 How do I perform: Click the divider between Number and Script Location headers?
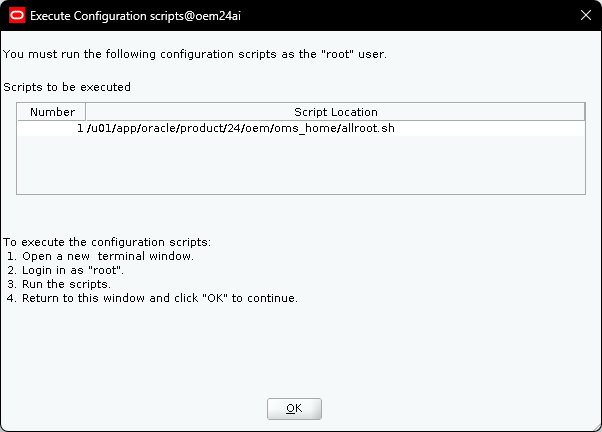86,112
